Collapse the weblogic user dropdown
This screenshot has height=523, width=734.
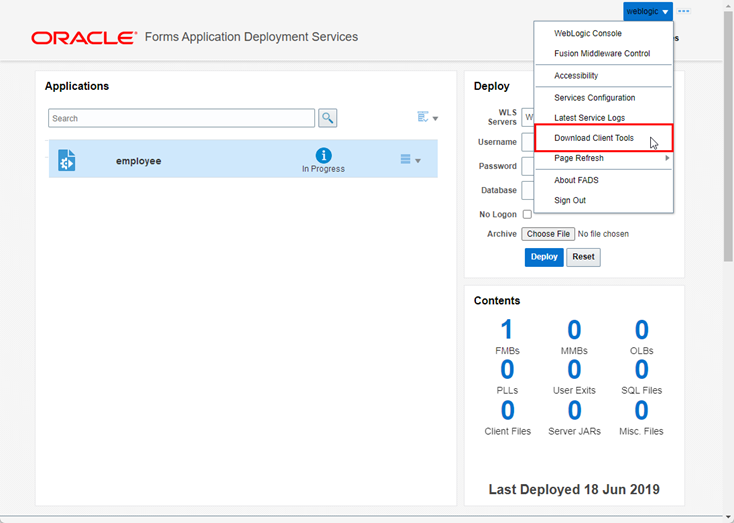pyautogui.click(x=648, y=11)
